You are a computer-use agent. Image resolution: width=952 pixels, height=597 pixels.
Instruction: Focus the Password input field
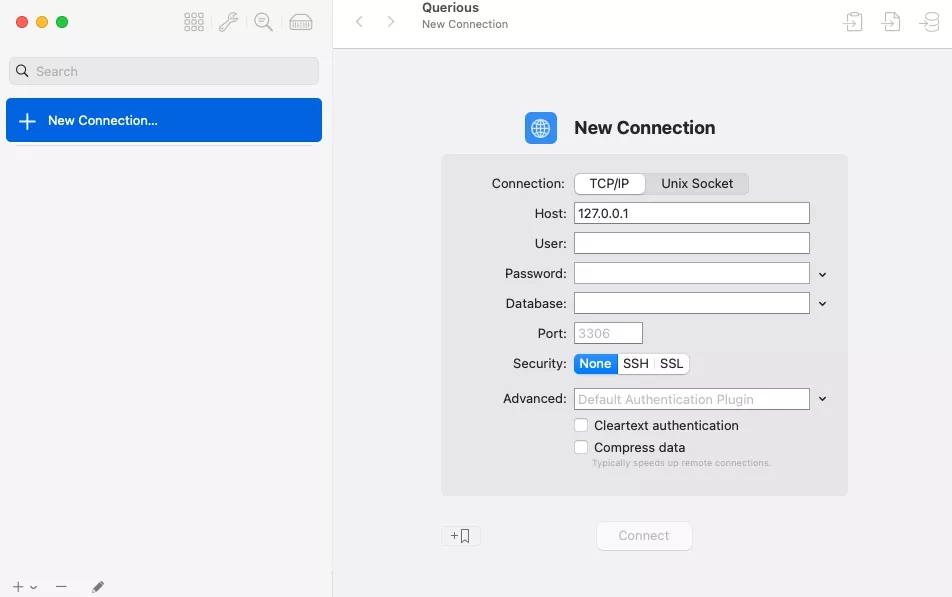click(692, 273)
